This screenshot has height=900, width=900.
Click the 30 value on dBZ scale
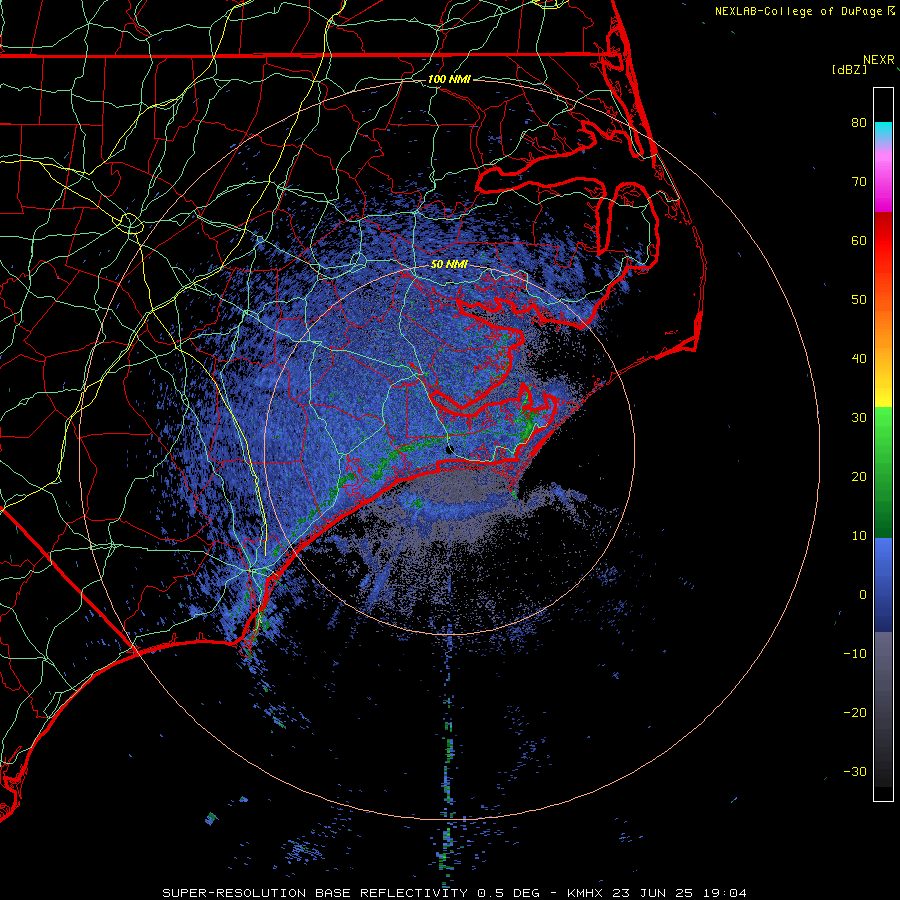coord(859,418)
